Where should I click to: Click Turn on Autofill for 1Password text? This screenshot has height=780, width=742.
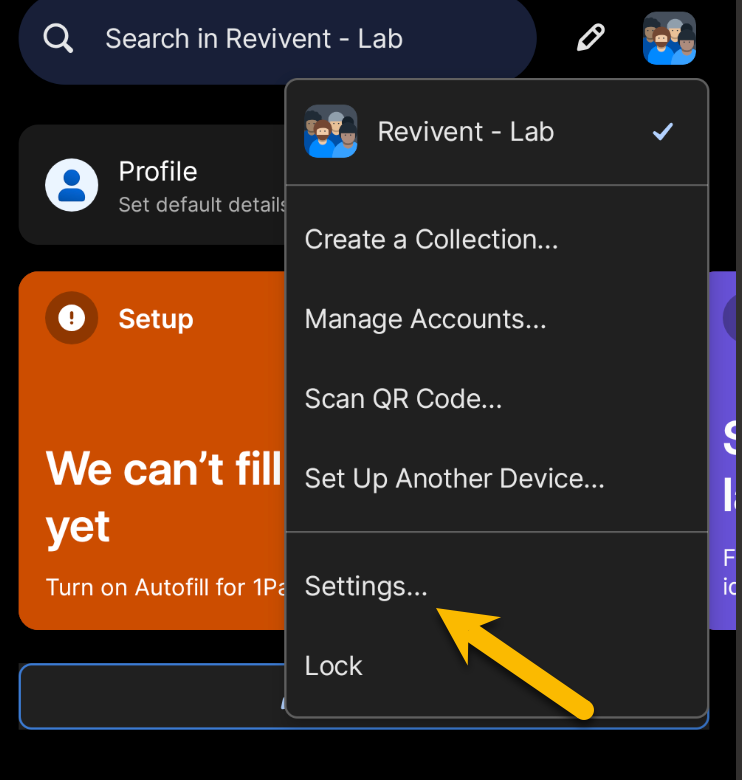166,587
